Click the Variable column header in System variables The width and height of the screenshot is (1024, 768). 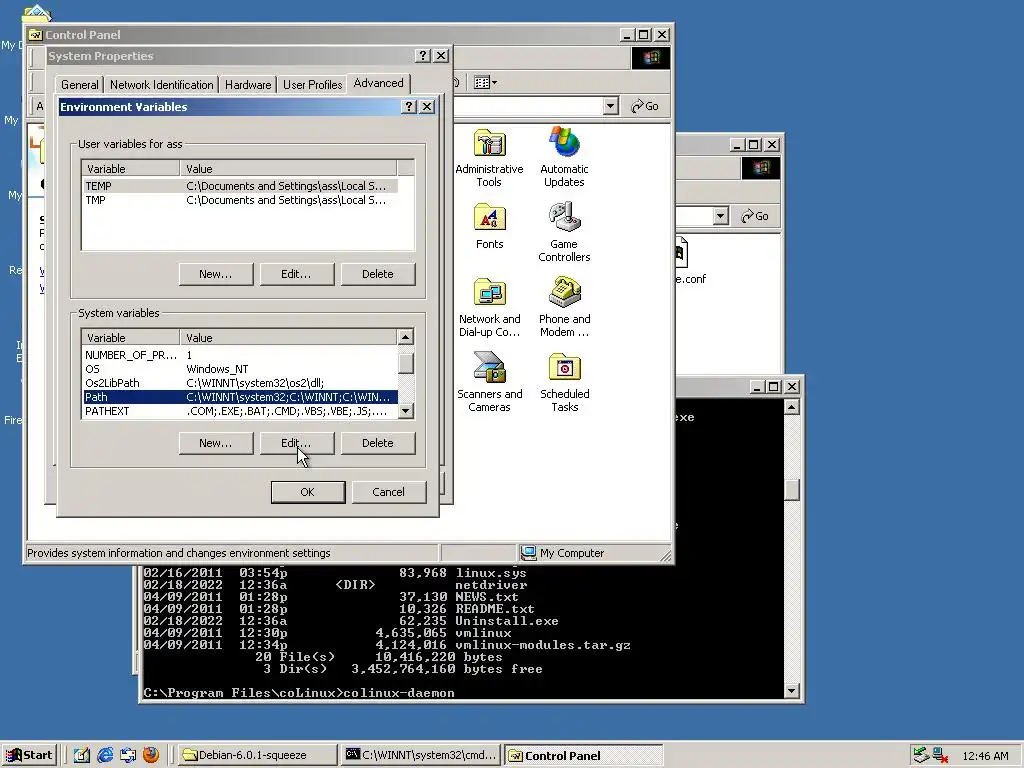pyautogui.click(x=131, y=338)
